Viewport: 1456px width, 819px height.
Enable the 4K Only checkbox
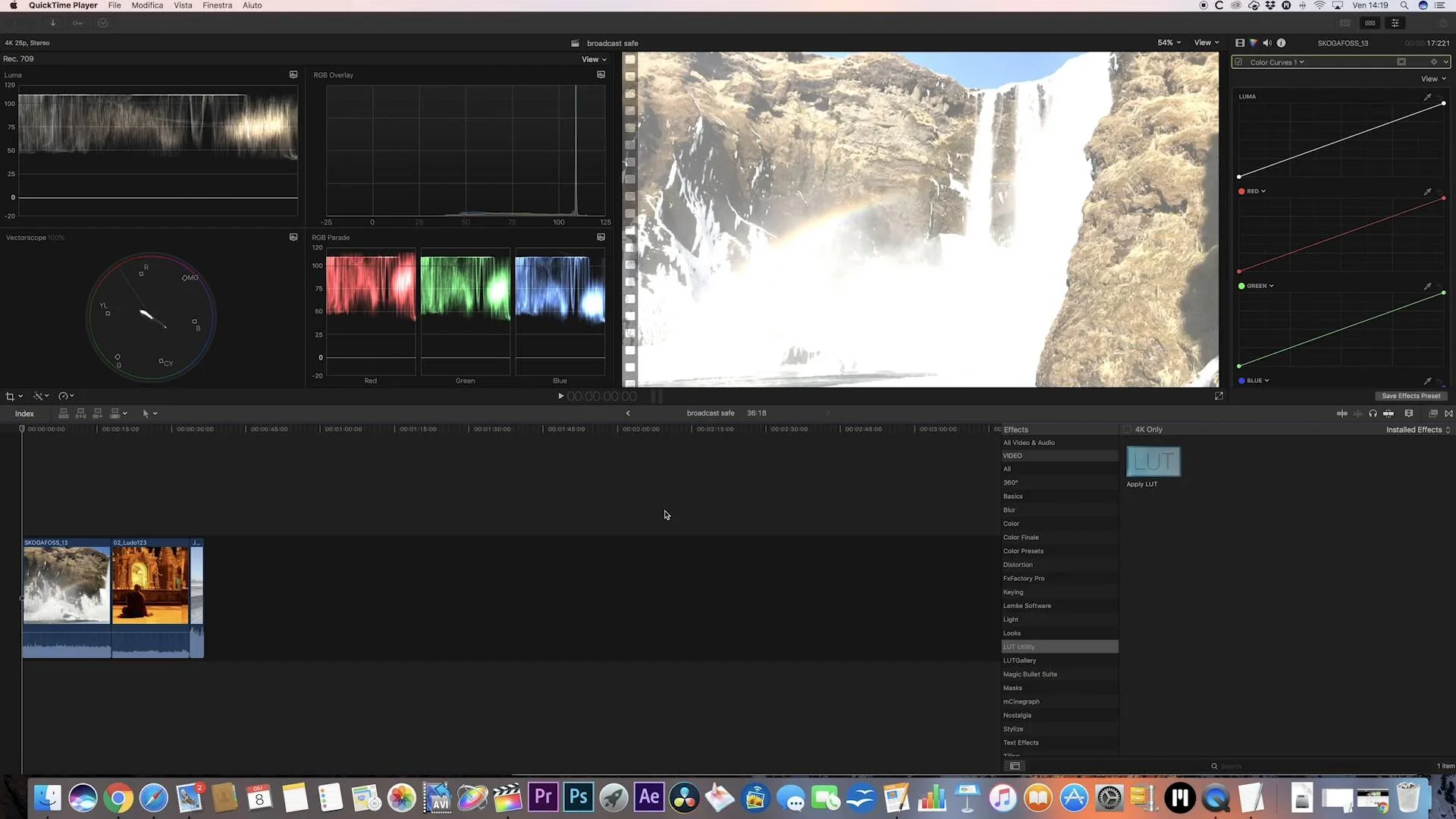click(1128, 429)
